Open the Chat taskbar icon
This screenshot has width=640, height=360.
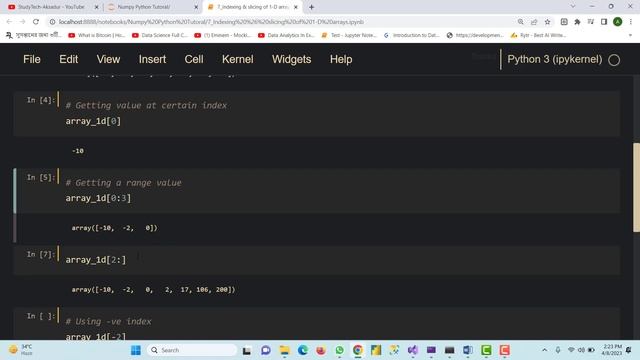[266, 350]
